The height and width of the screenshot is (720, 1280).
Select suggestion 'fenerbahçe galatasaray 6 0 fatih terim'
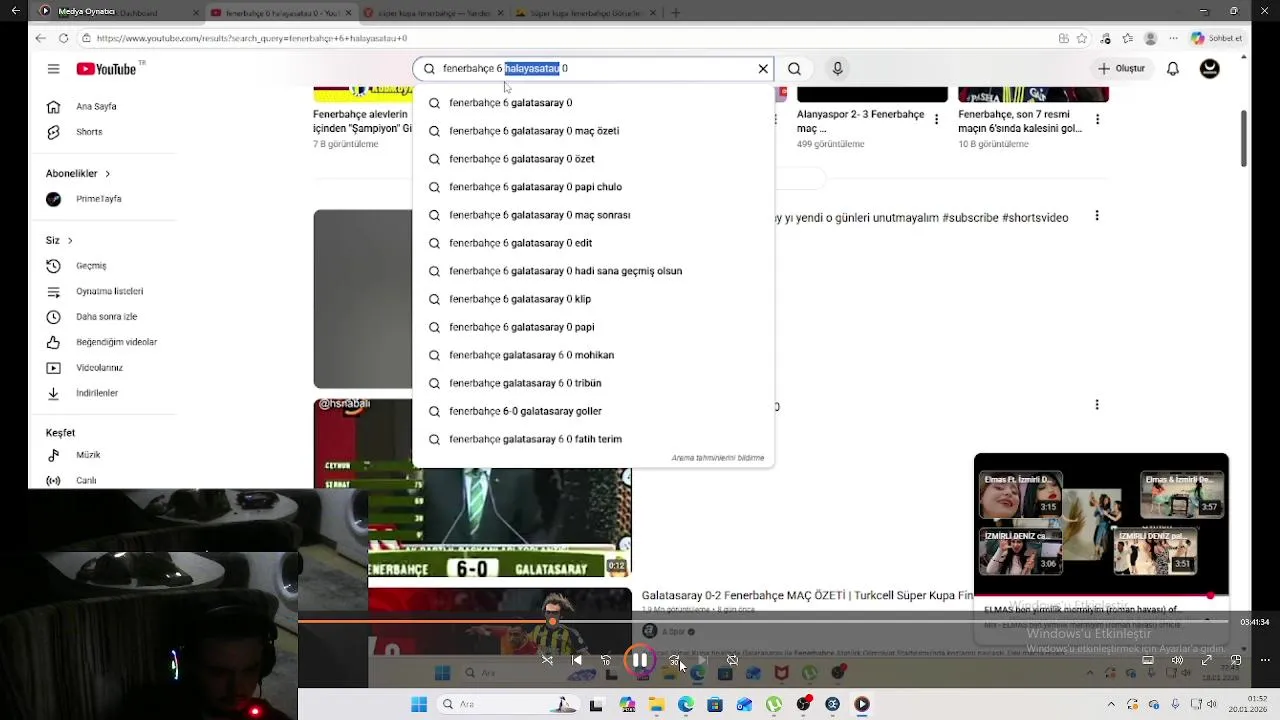click(x=593, y=439)
